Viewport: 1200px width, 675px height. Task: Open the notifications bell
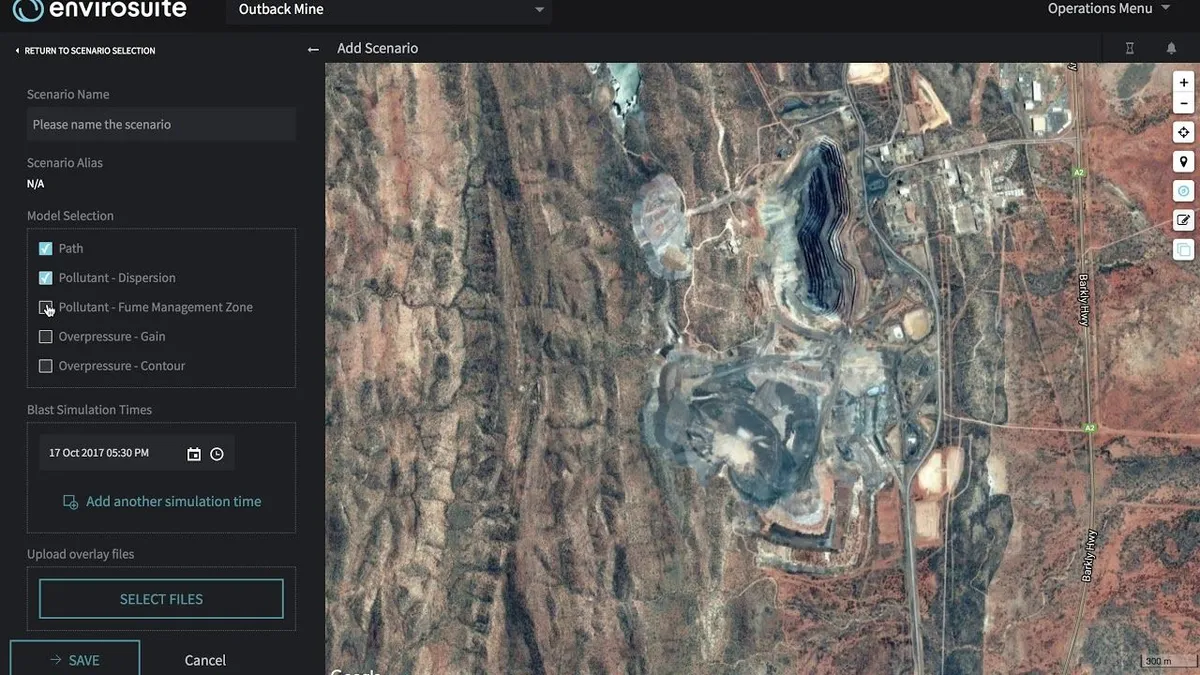[1171, 48]
